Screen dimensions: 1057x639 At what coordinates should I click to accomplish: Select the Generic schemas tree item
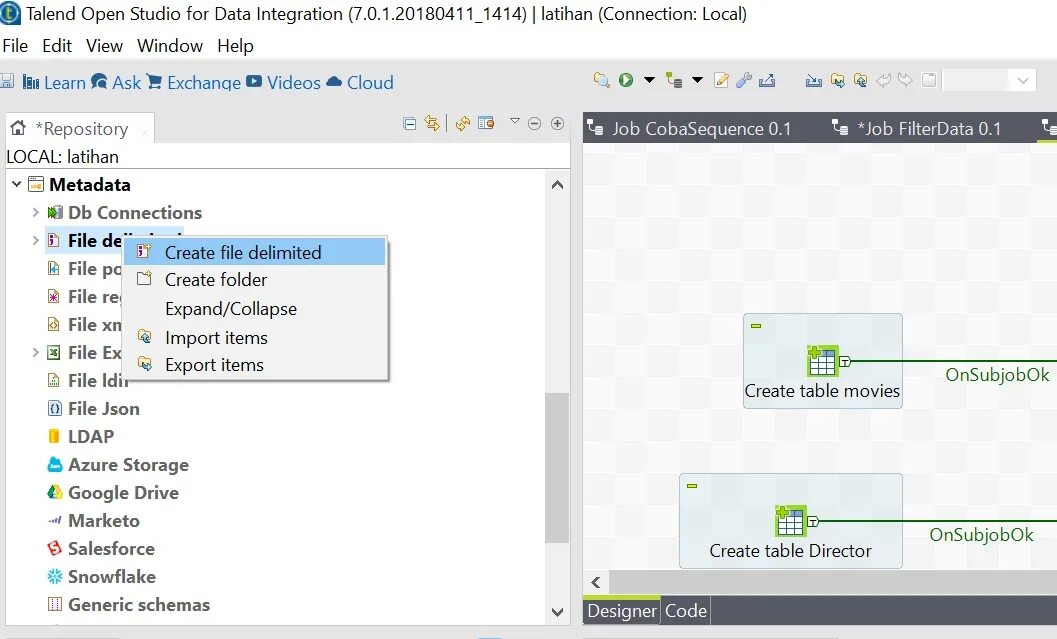(139, 605)
